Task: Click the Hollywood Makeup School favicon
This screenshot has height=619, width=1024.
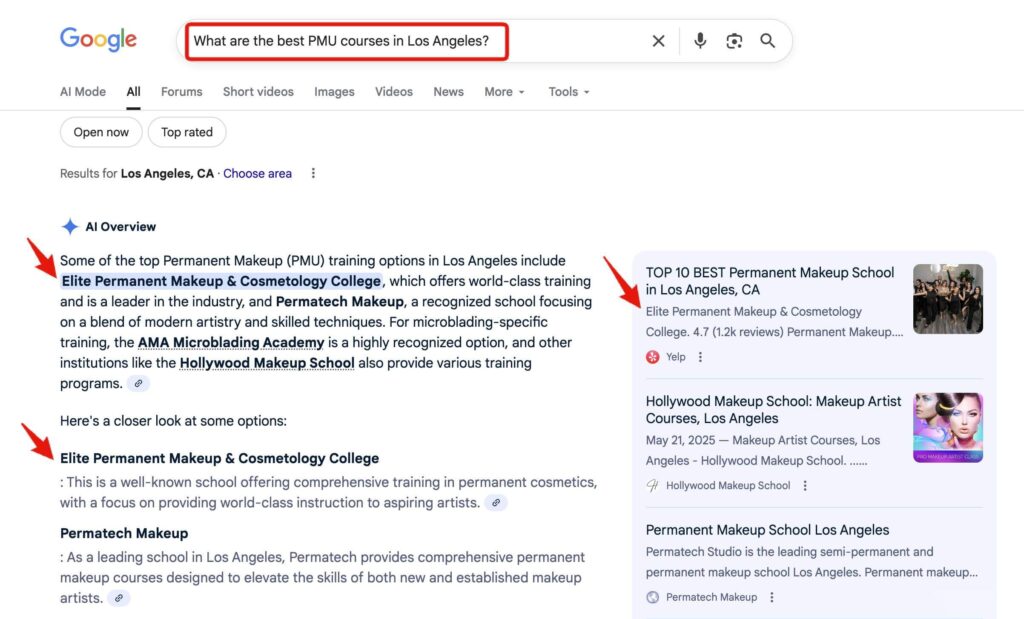Action: point(651,485)
